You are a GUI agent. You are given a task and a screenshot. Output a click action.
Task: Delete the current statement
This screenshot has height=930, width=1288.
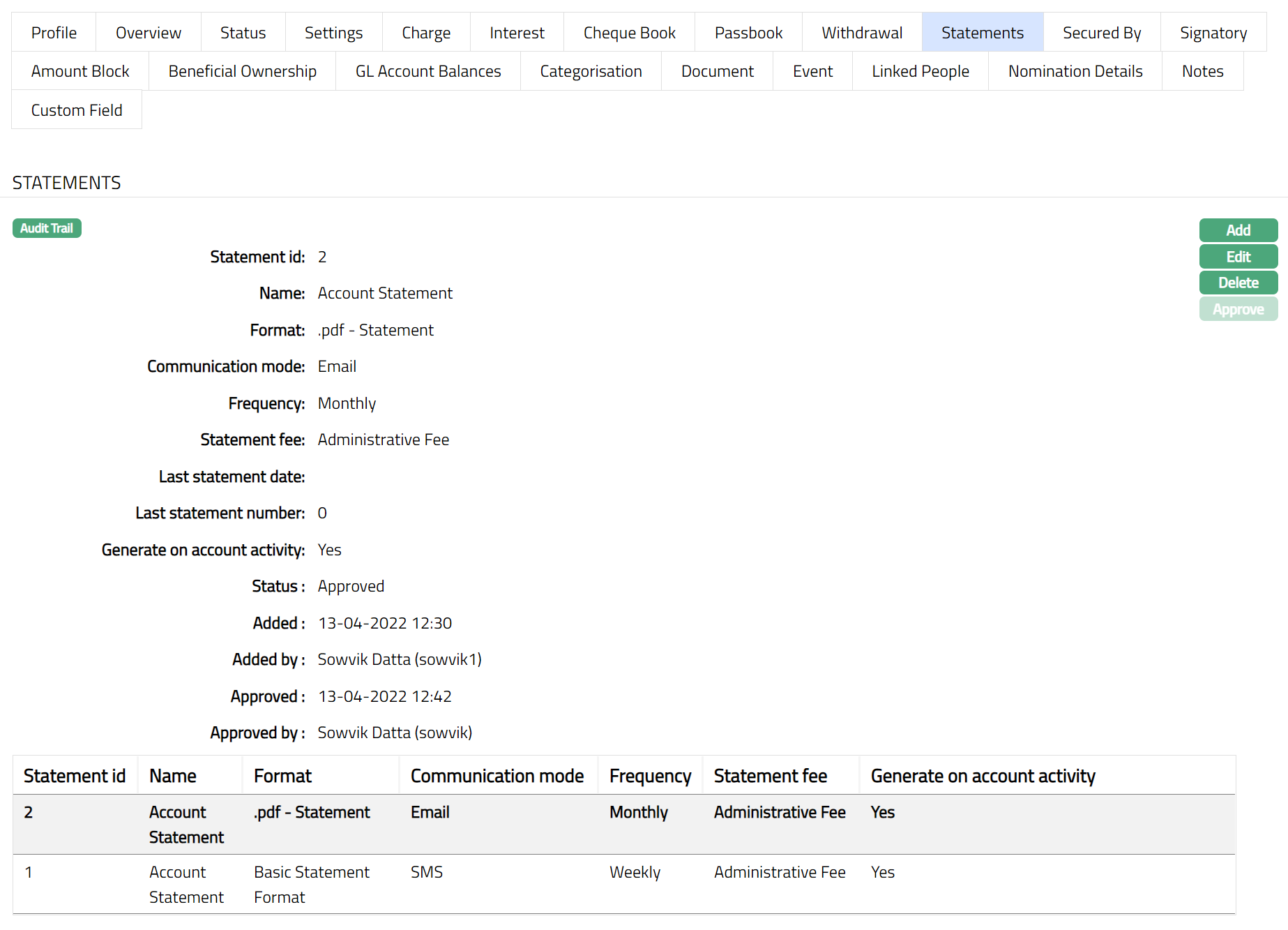(x=1238, y=283)
